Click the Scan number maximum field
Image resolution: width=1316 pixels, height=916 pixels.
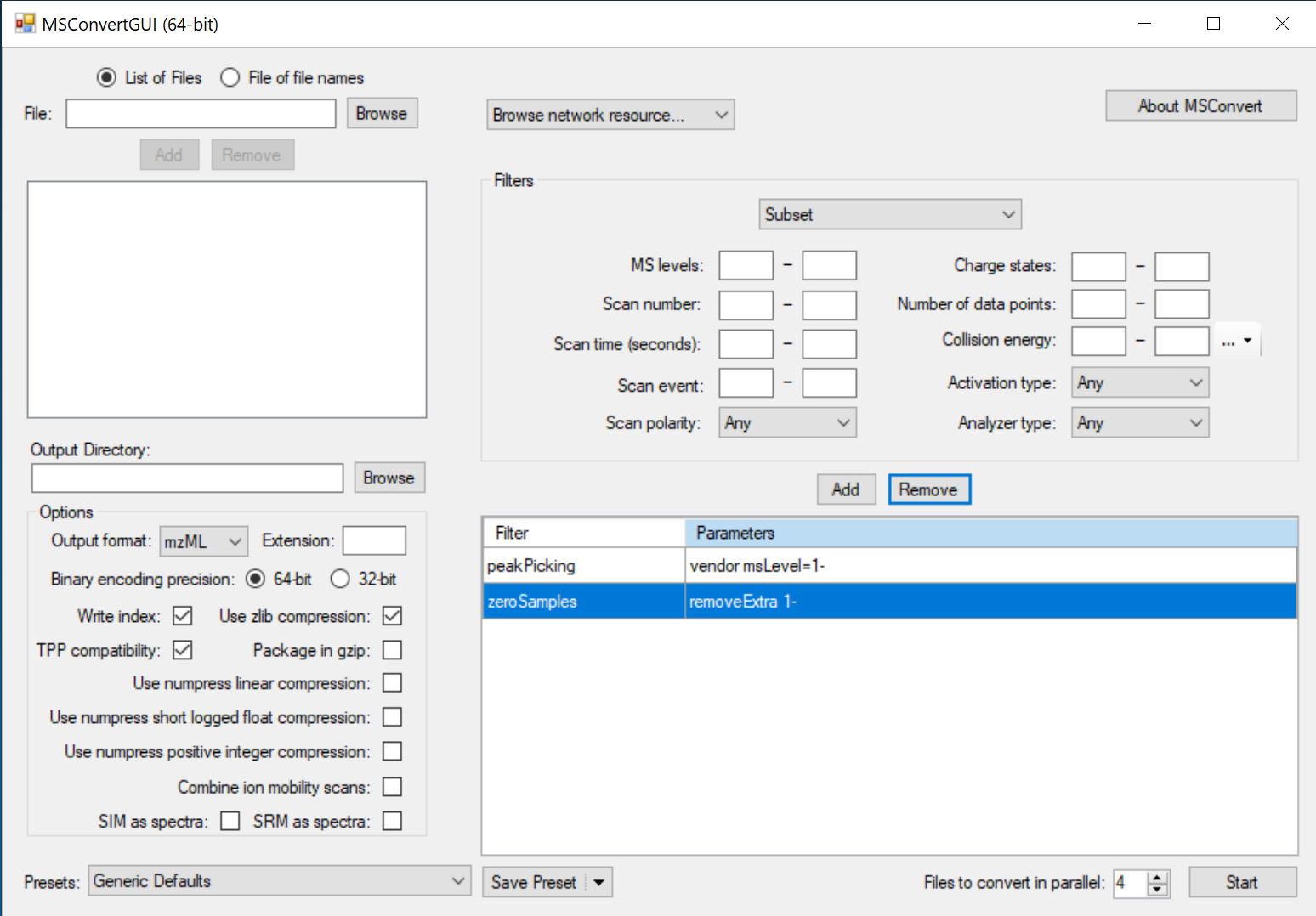tap(830, 305)
